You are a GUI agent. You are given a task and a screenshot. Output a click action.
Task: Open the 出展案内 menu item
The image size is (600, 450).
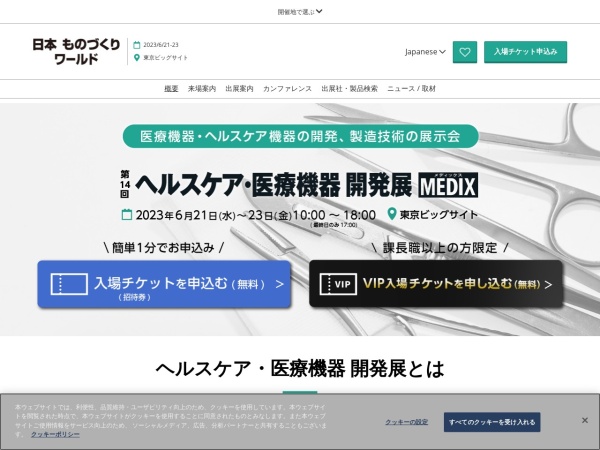click(x=239, y=89)
